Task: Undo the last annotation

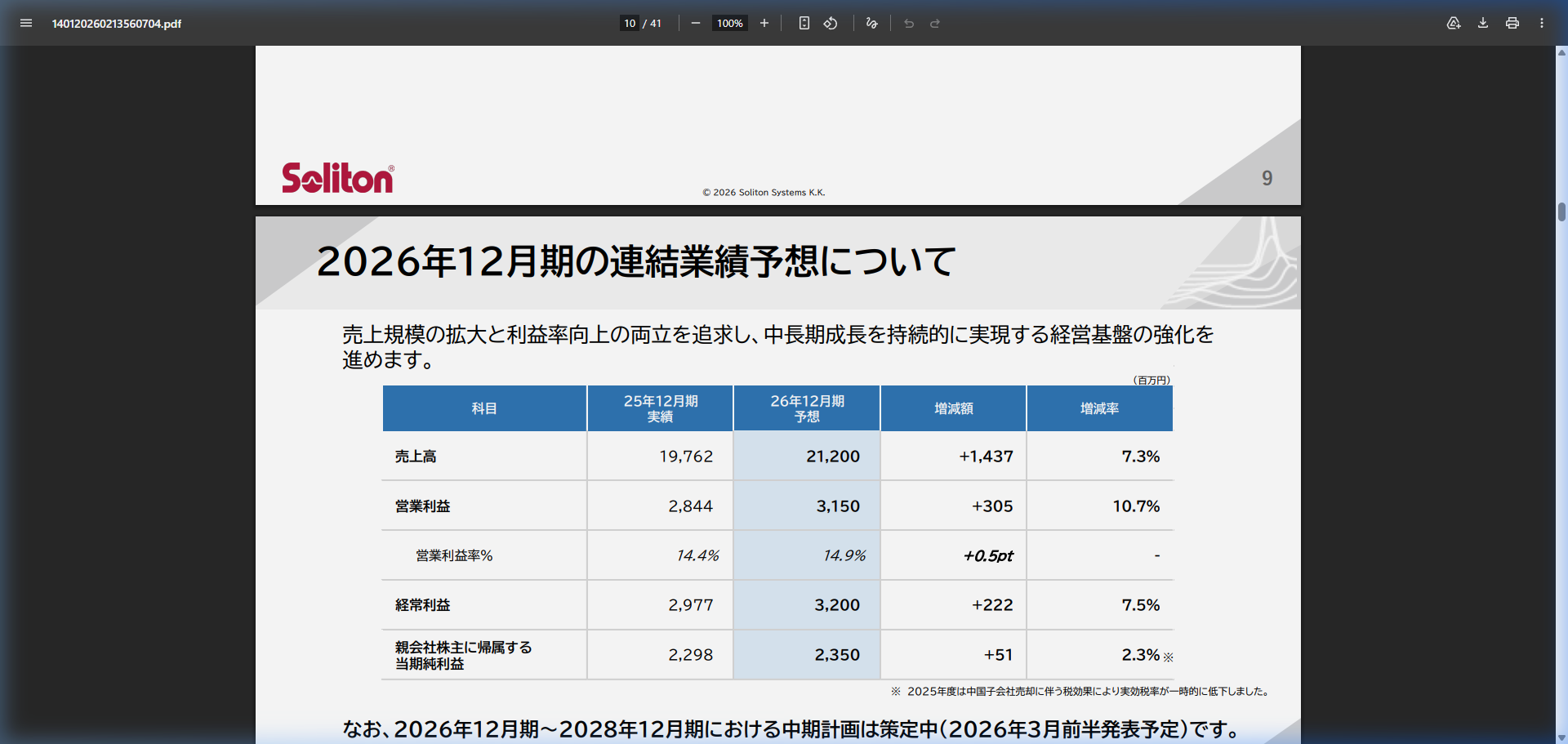Action: [908, 23]
